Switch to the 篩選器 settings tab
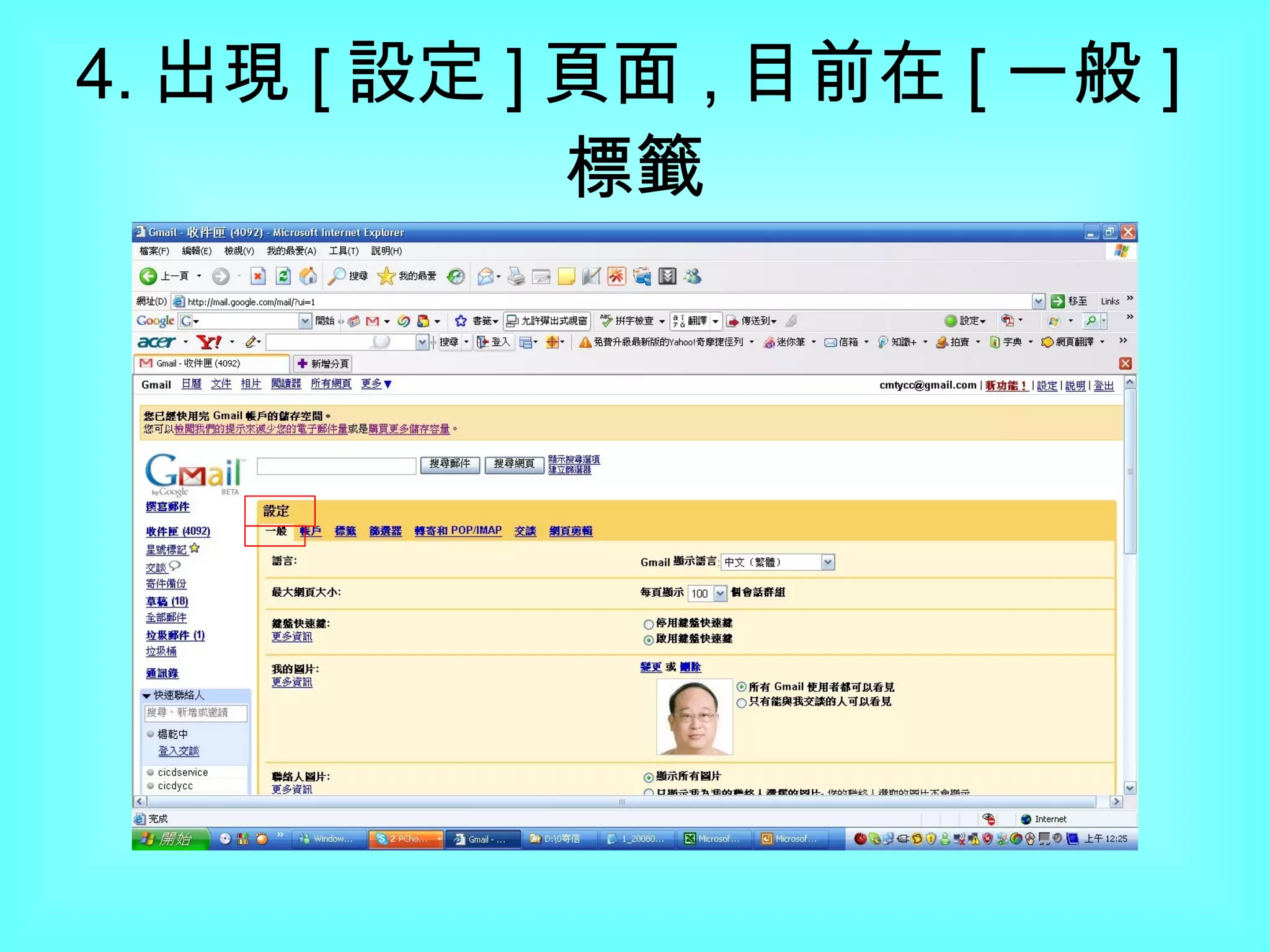 (x=385, y=531)
